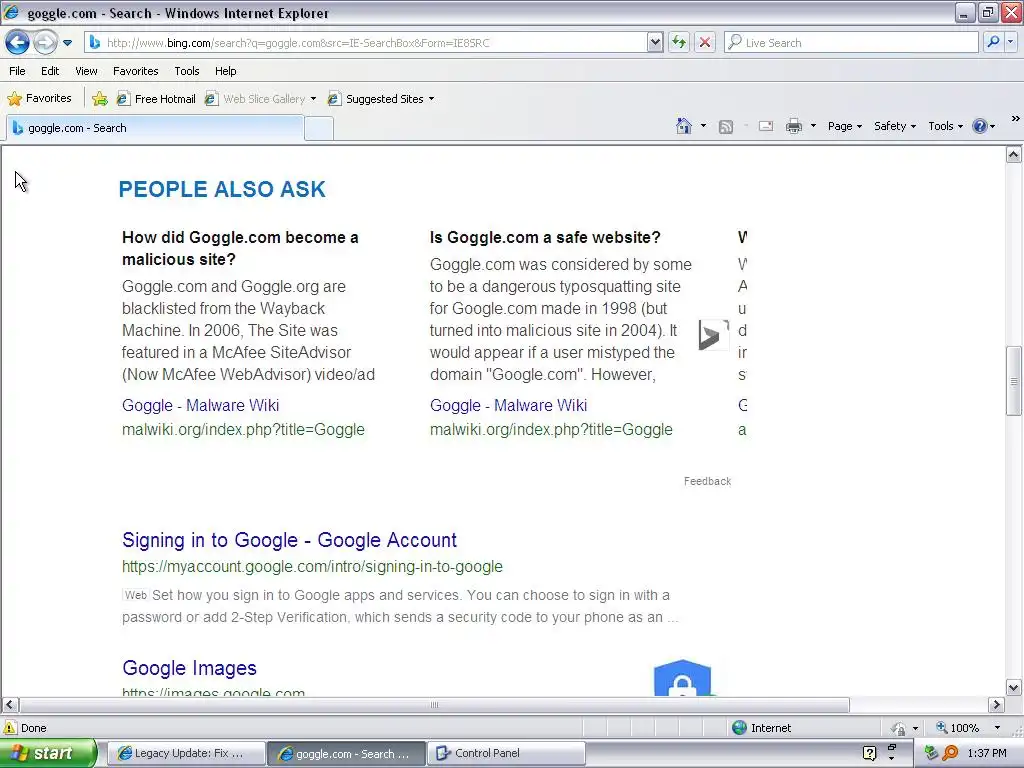Screen dimensions: 1024x768
Task: Open the Favorites star button
Action: [x=39, y=99]
